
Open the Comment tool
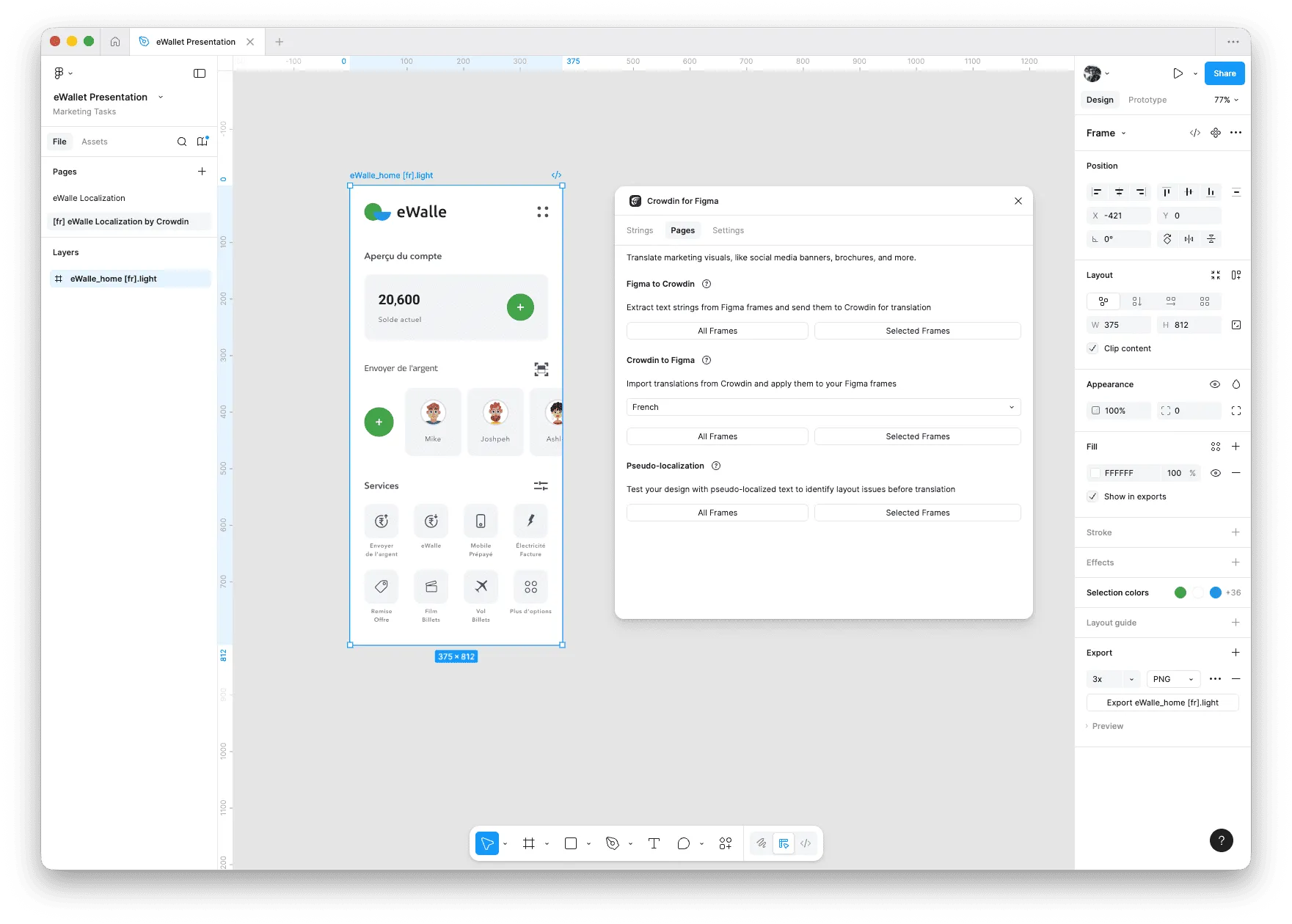(683, 843)
